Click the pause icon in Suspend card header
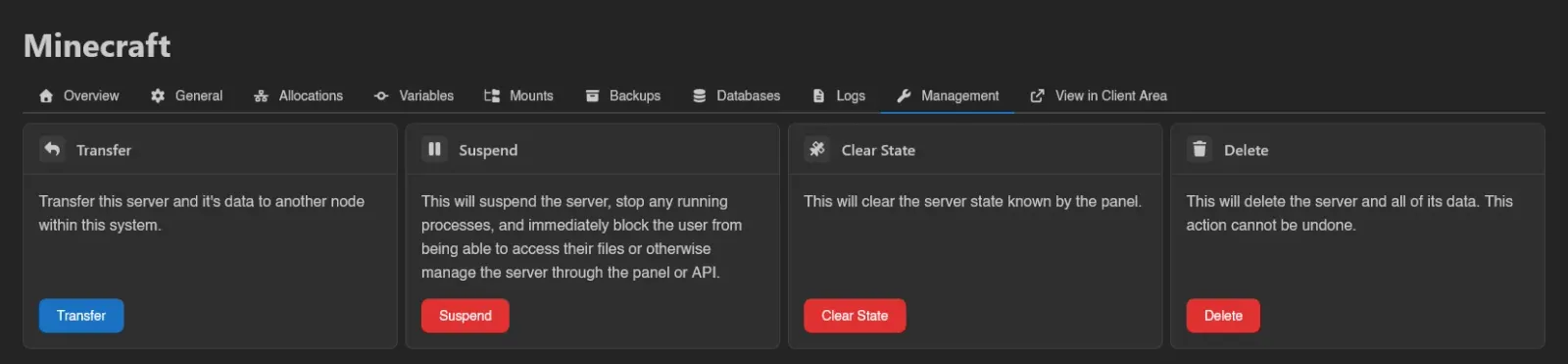This screenshot has height=364, width=1568. click(x=434, y=149)
